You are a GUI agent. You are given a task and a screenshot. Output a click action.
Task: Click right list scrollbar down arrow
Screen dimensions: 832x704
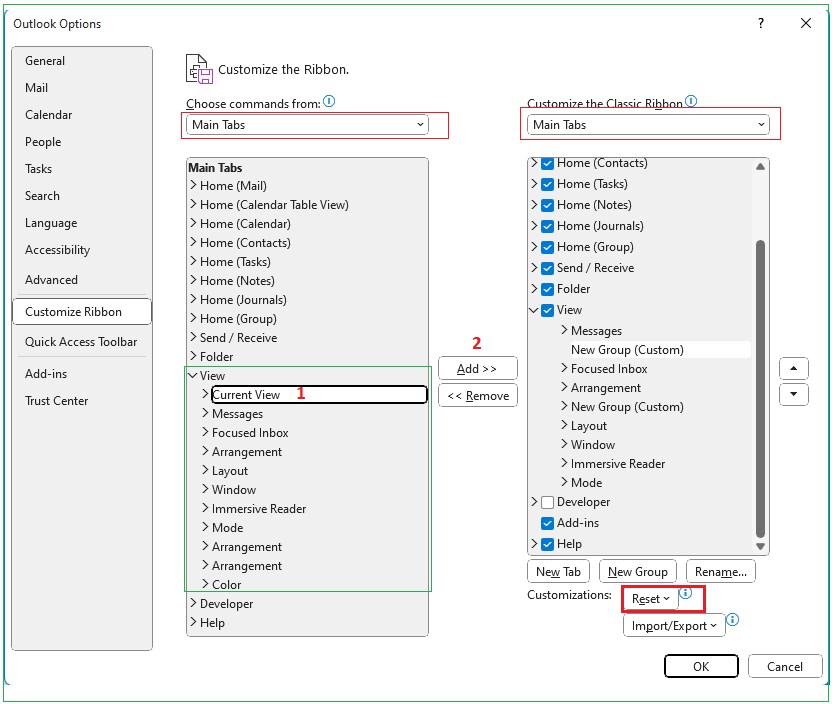click(760, 546)
